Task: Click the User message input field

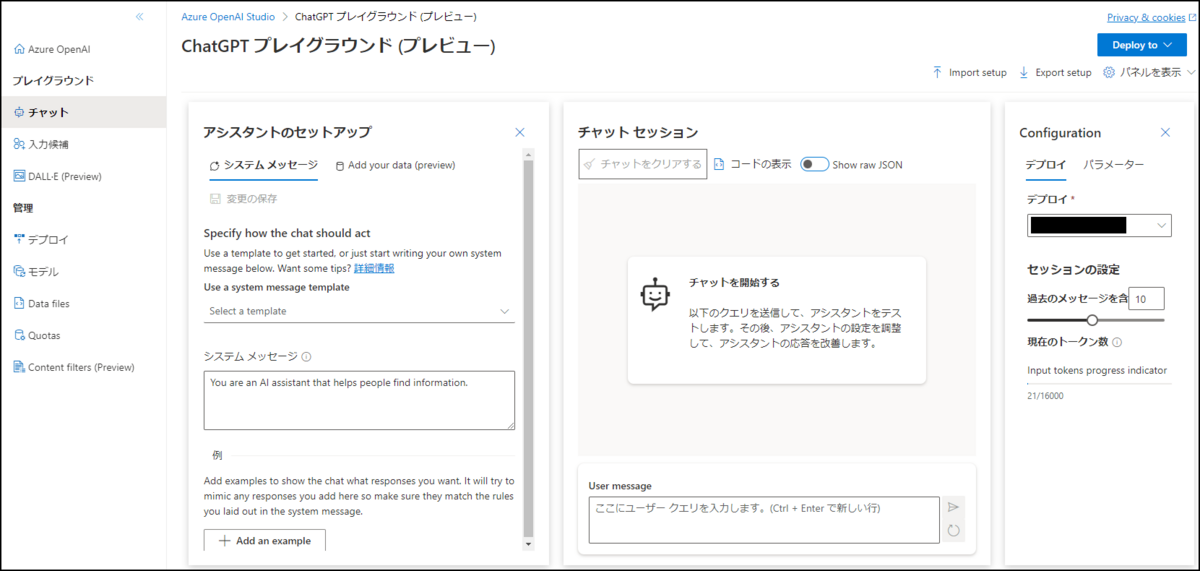Action: click(x=764, y=520)
